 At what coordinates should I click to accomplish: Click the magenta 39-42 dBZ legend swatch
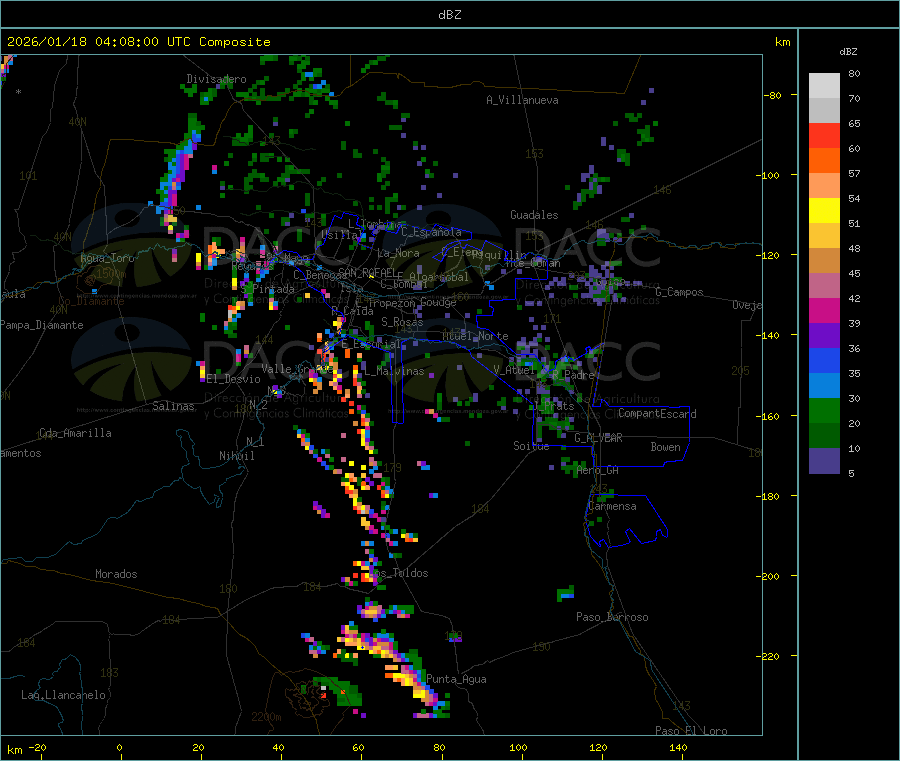pos(824,310)
